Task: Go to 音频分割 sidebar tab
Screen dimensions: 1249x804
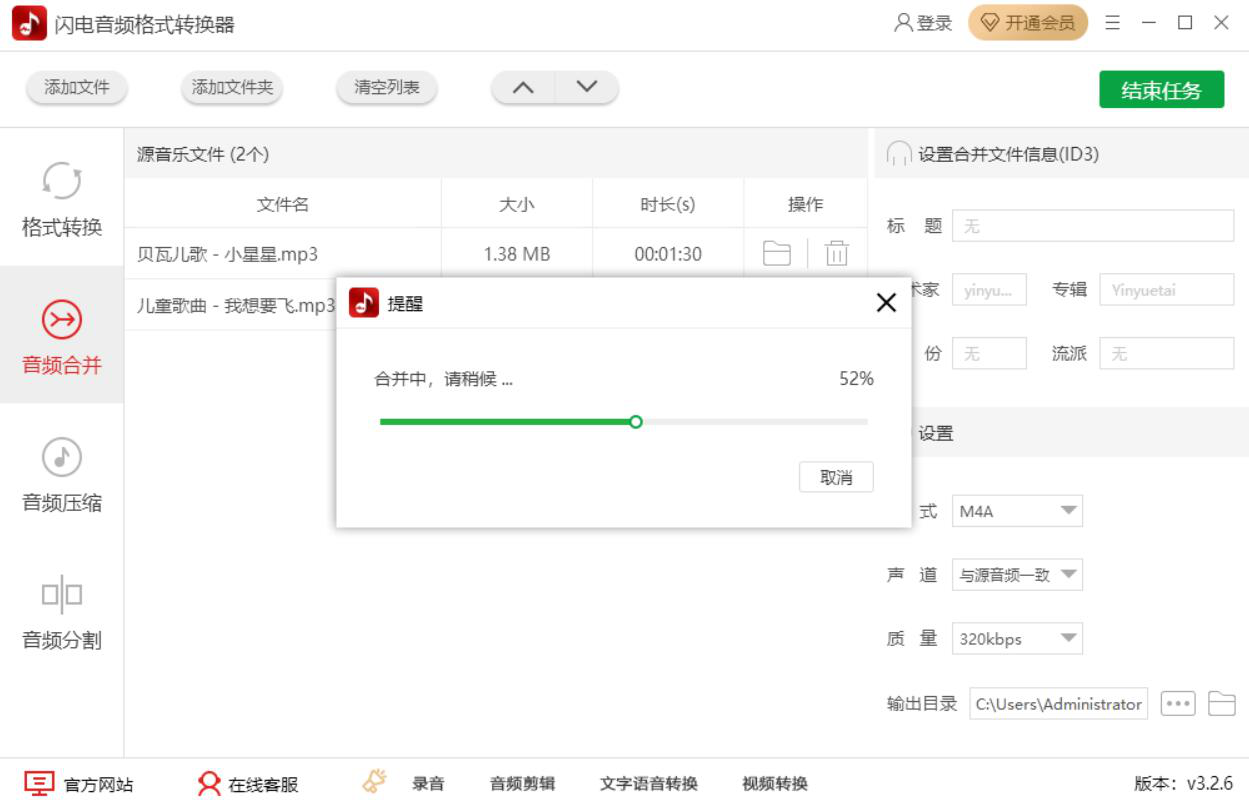Action: (62, 612)
